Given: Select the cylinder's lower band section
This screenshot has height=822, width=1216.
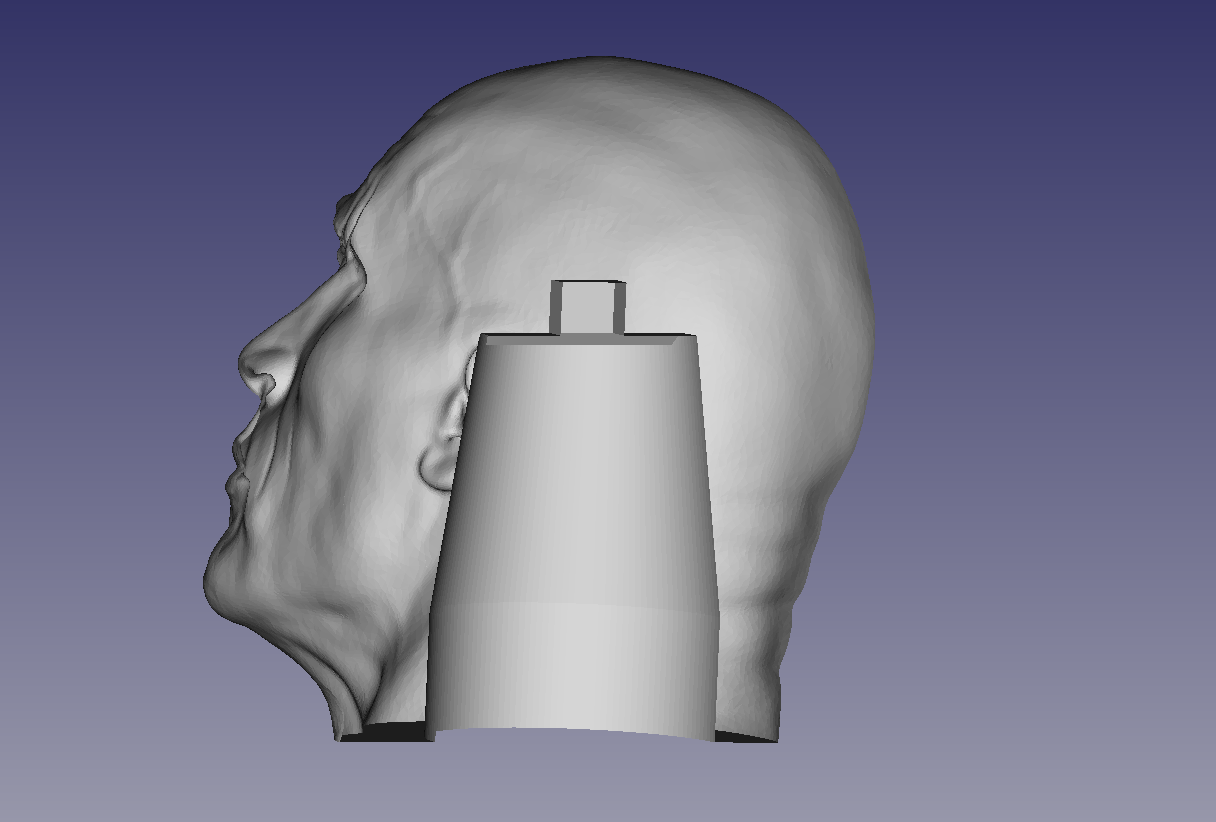Looking at the screenshot, I should coord(573,670).
